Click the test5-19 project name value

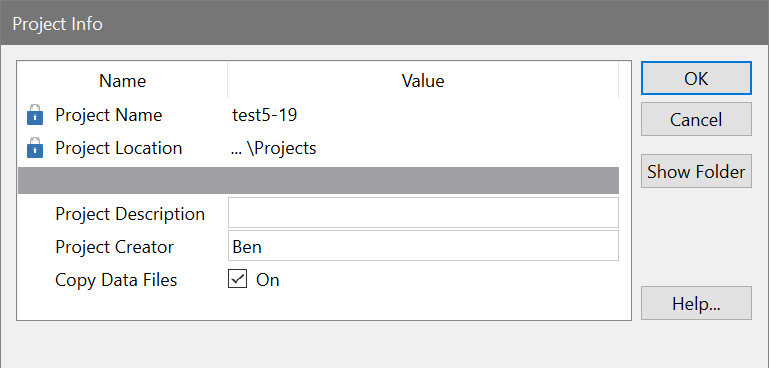click(x=265, y=115)
